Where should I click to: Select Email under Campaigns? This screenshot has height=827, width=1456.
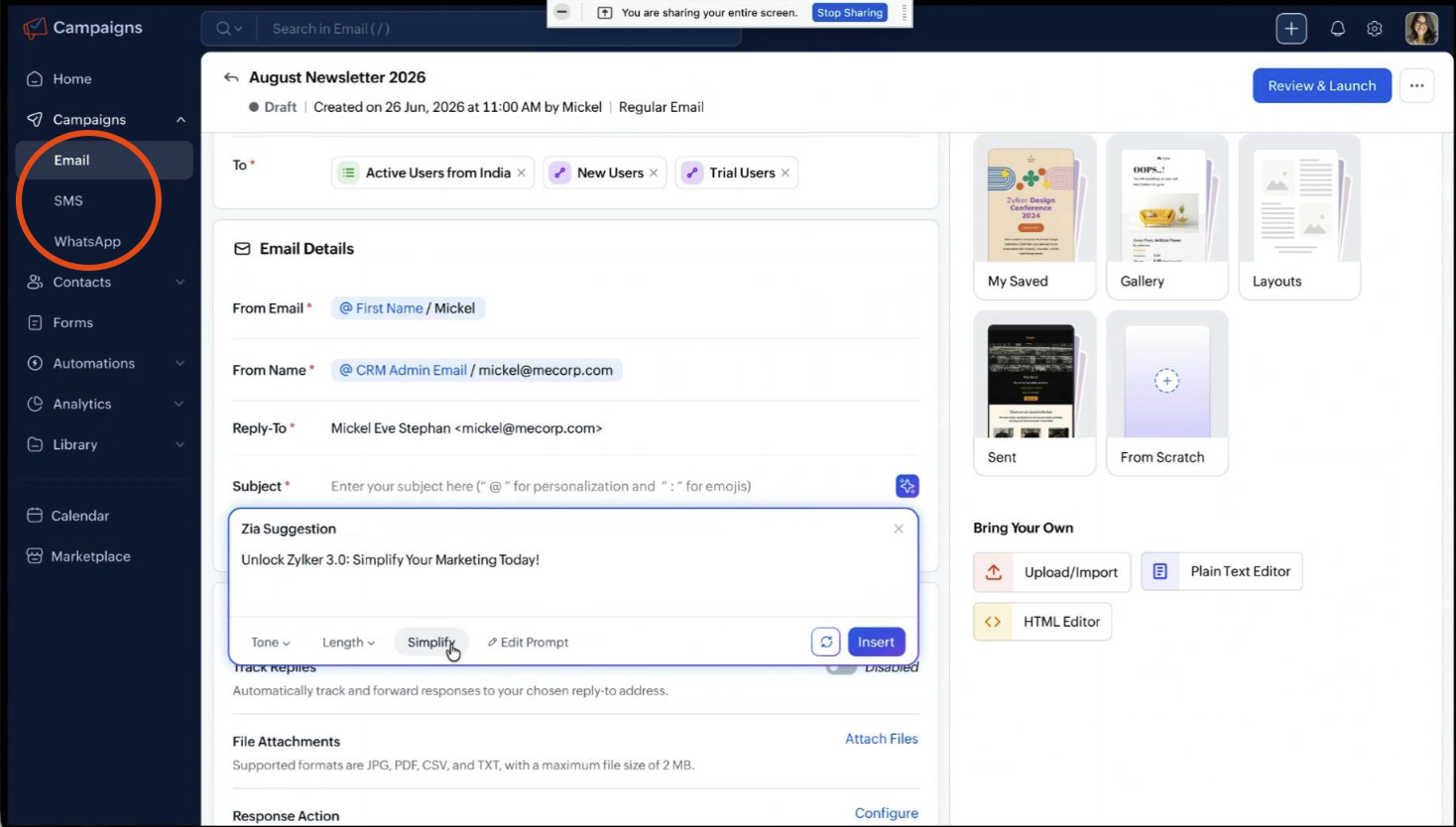(104, 161)
